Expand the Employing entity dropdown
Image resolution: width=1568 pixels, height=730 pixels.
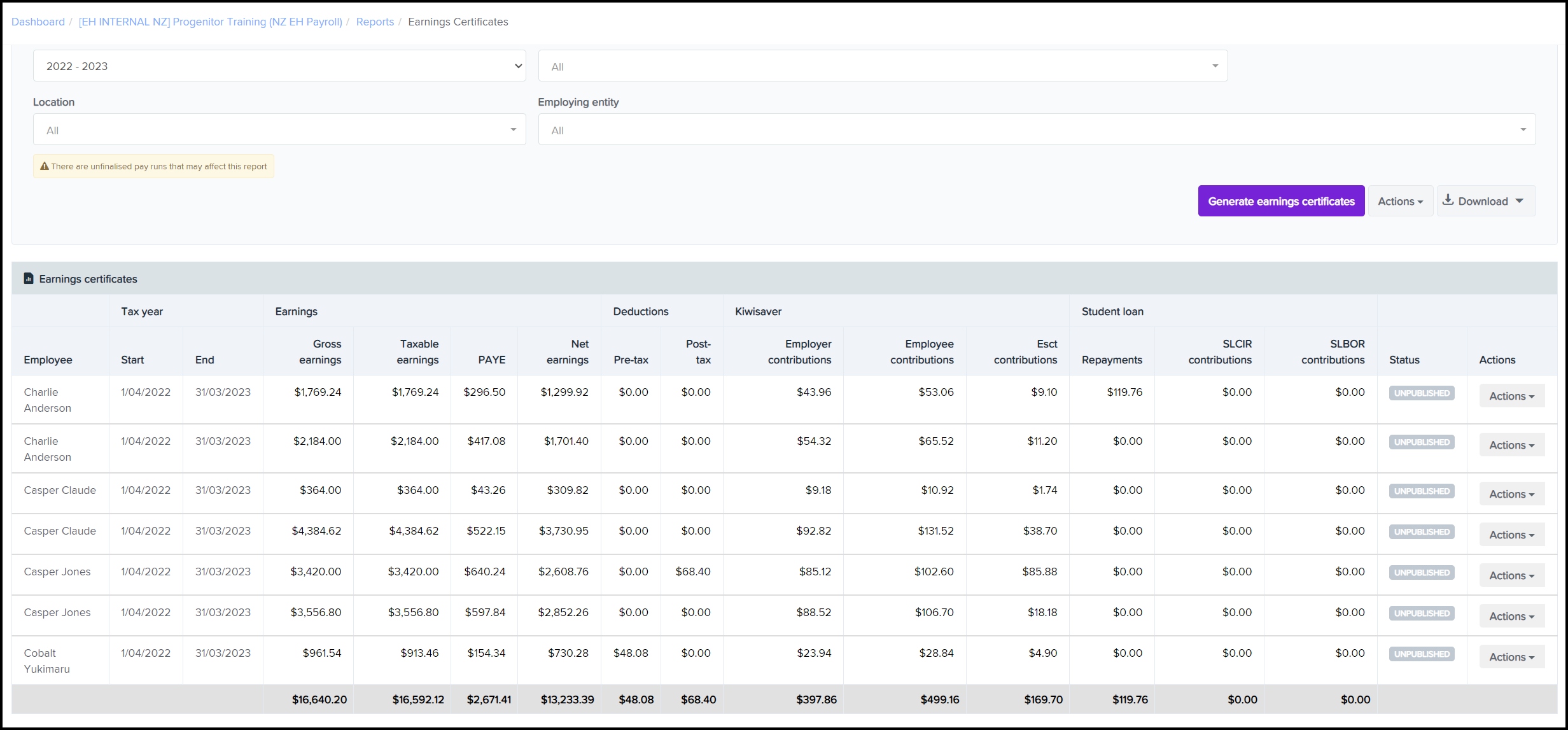click(1036, 130)
